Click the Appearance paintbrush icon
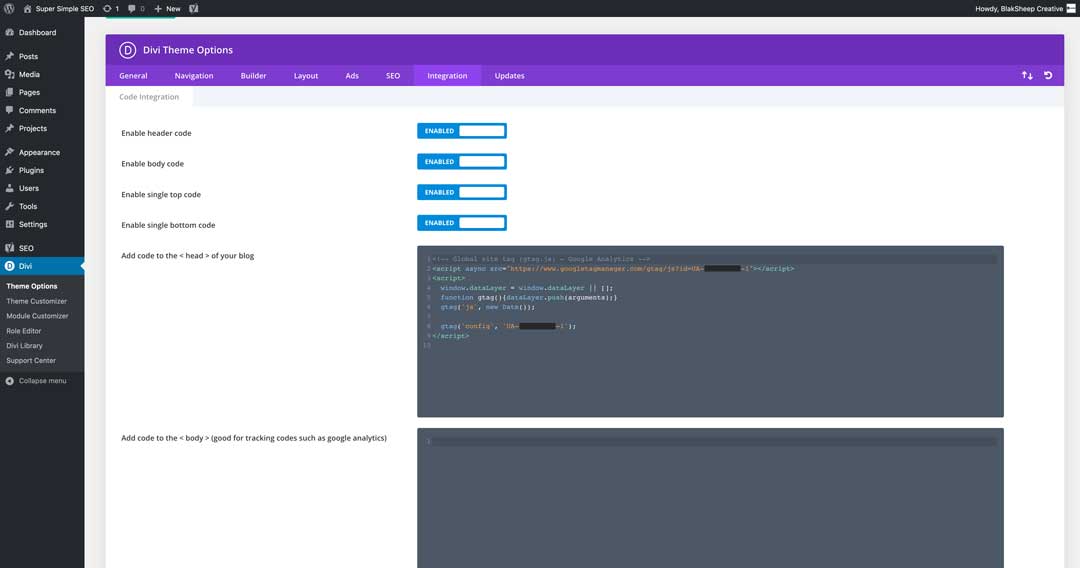1080x568 pixels. [10, 152]
